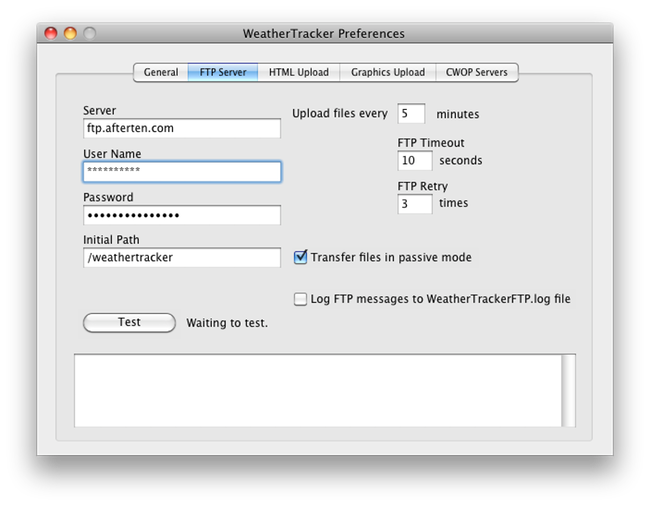Click the FTP Retry times field

[x=415, y=204]
